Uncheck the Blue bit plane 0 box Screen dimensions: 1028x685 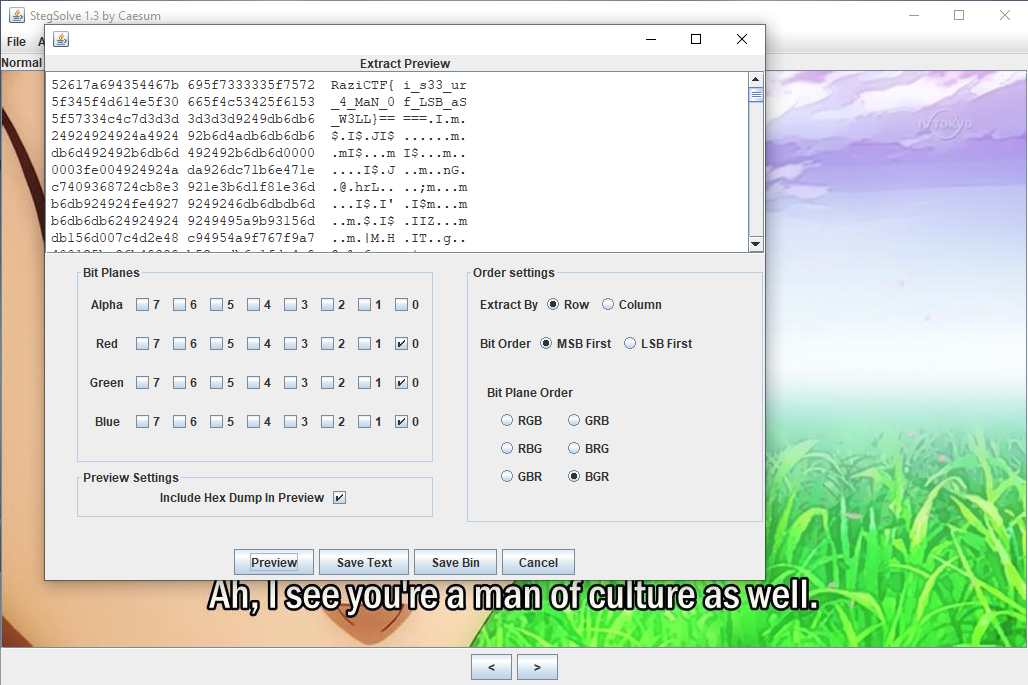tap(401, 421)
